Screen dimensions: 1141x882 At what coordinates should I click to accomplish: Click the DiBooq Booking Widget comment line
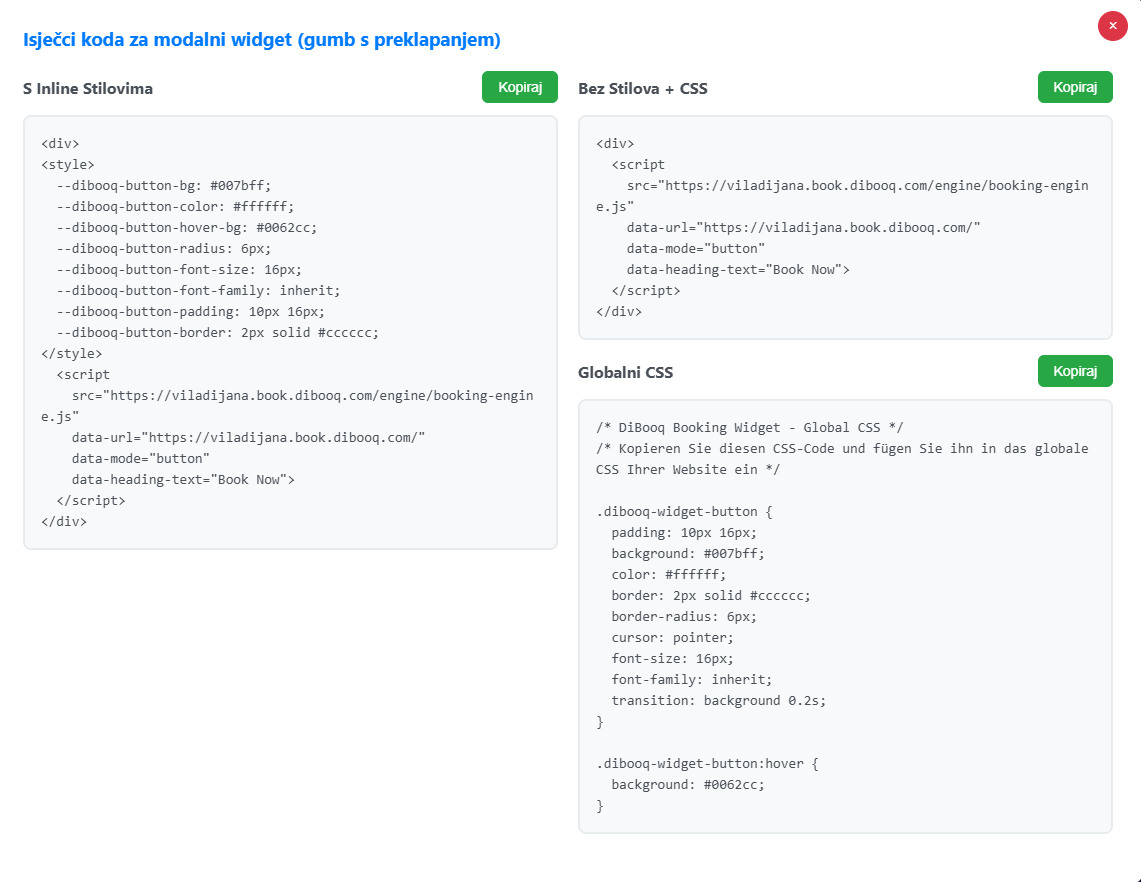point(750,427)
